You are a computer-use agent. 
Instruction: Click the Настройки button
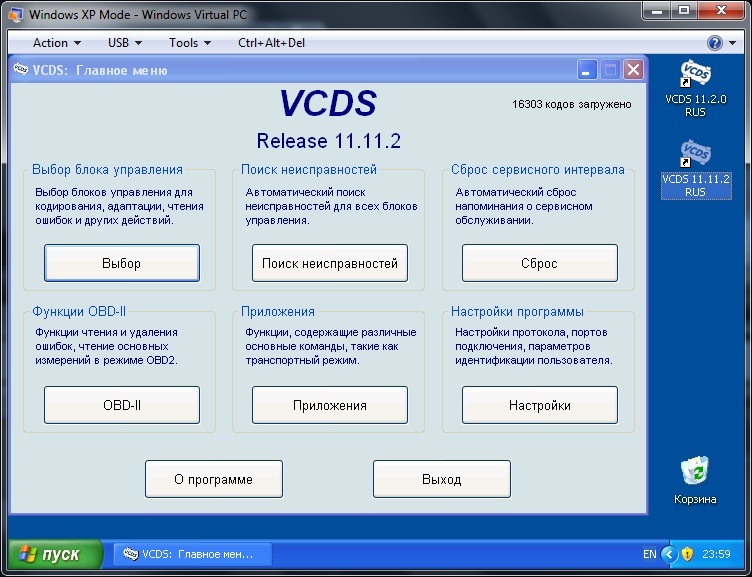point(540,405)
